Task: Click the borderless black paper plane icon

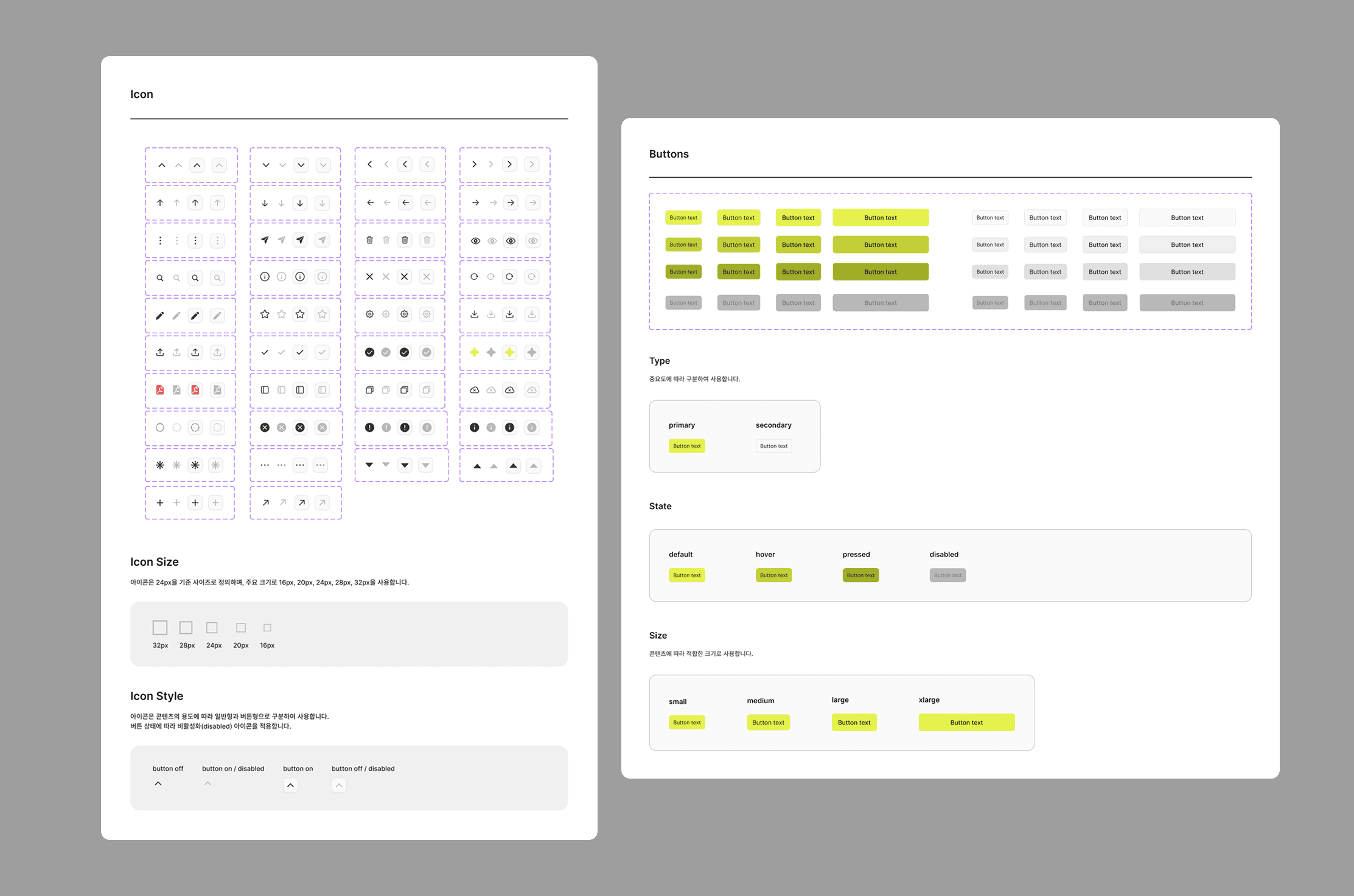Action: pyautogui.click(x=265, y=240)
